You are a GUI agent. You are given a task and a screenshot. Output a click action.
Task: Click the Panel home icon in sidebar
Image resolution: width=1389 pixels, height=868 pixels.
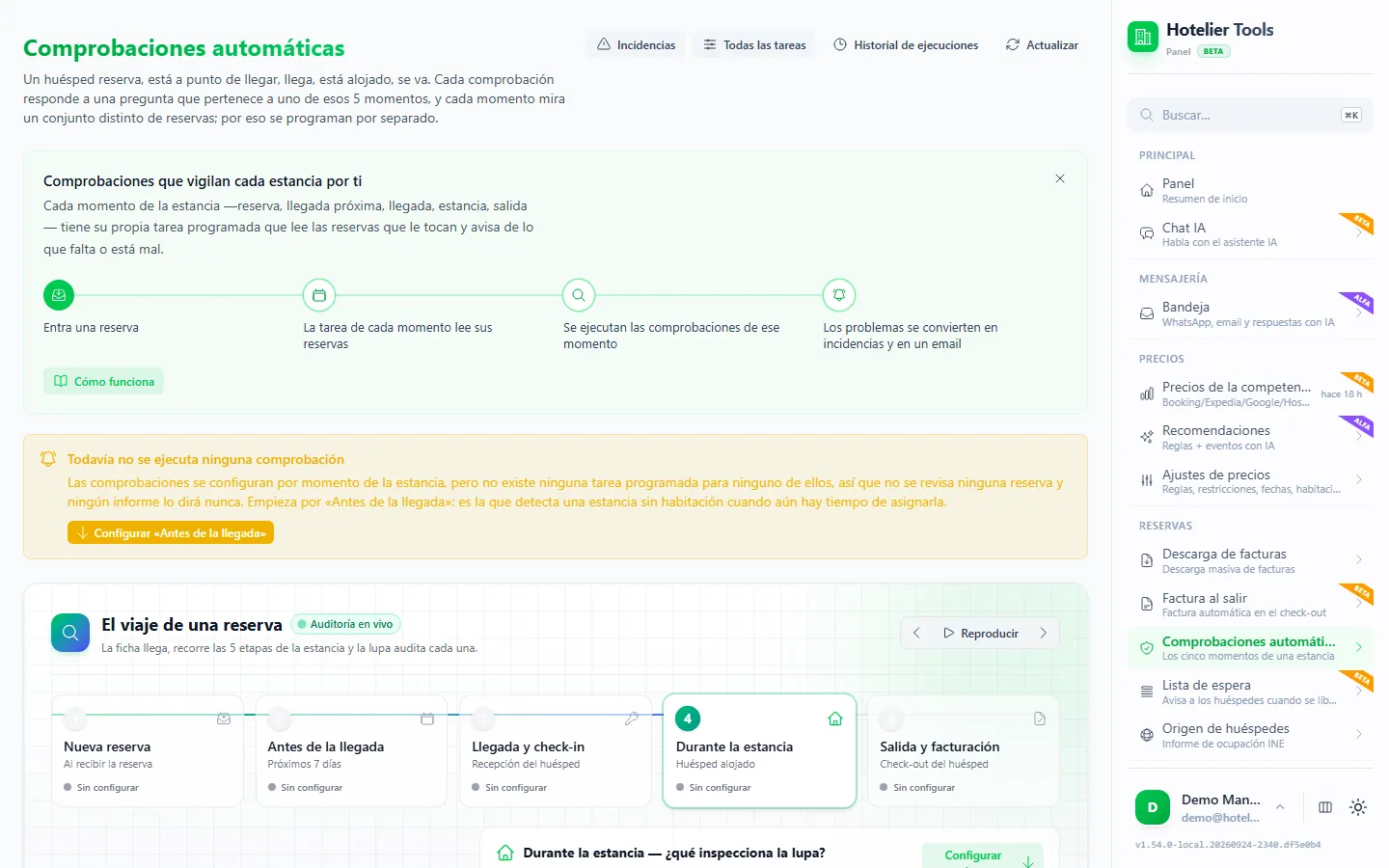[1147, 190]
